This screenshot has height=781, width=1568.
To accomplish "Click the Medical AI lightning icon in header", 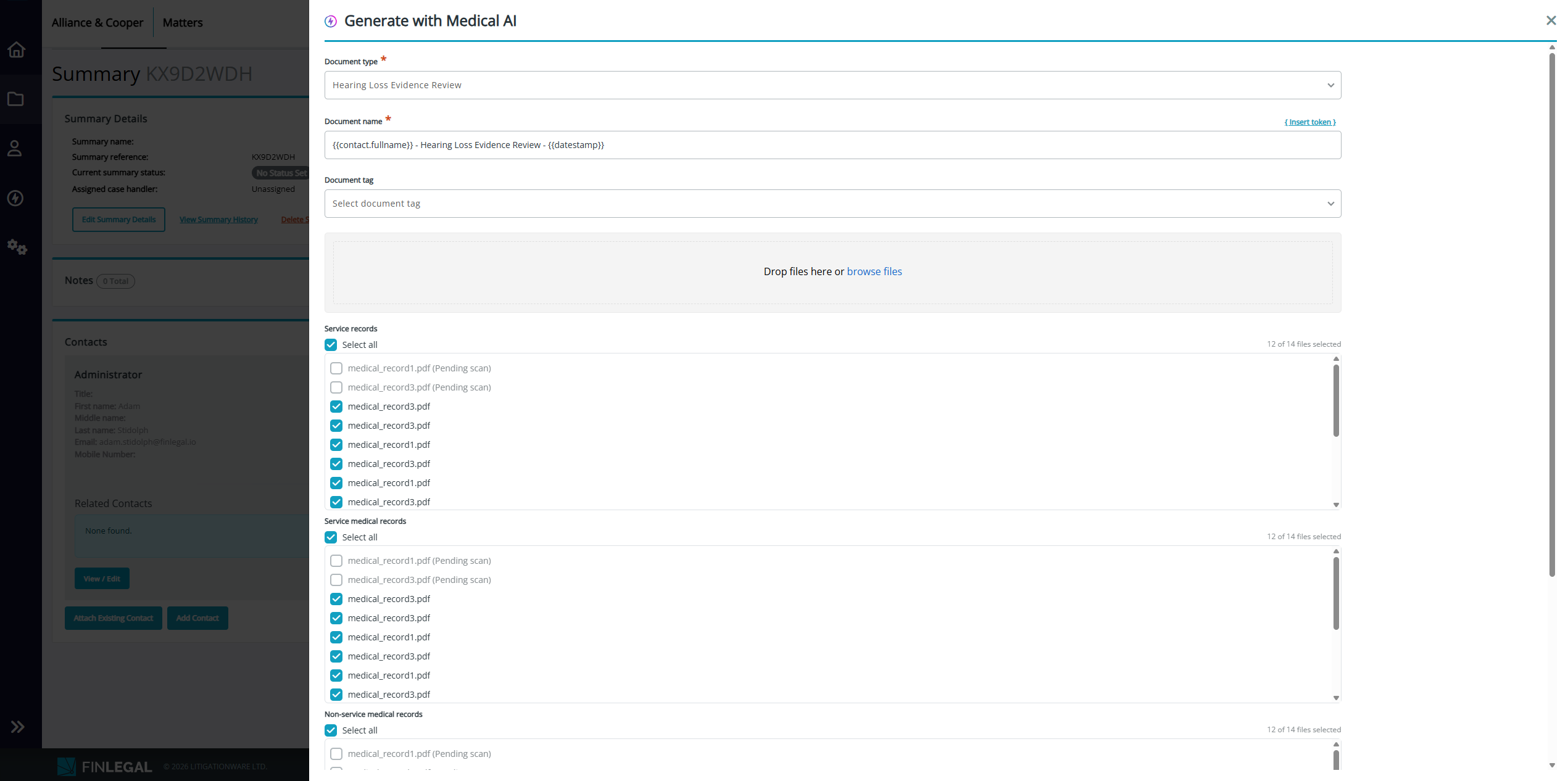I will point(331,22).
